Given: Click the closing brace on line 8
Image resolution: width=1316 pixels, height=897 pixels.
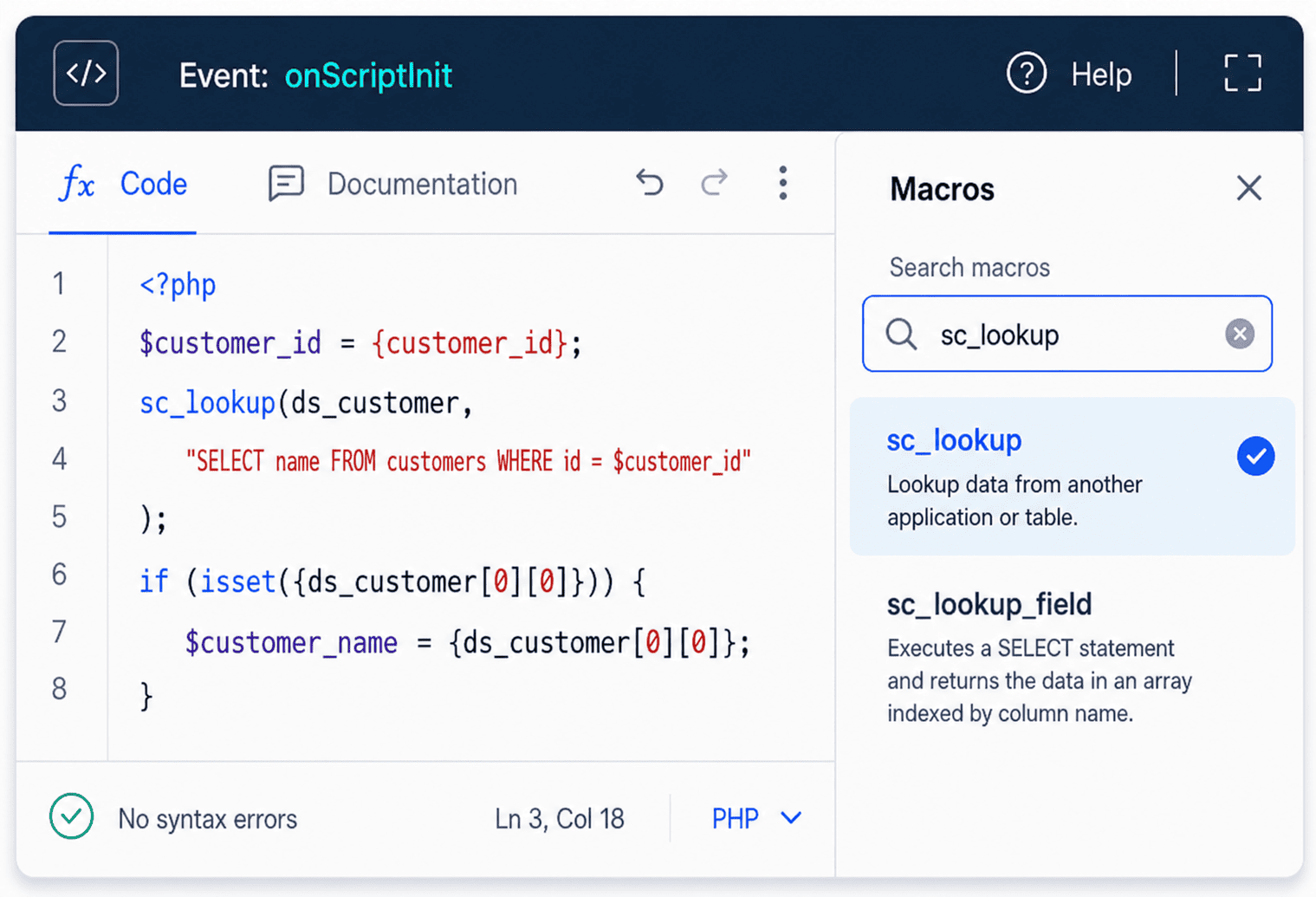Looking at the screenshot, I should tap(146, 696).
